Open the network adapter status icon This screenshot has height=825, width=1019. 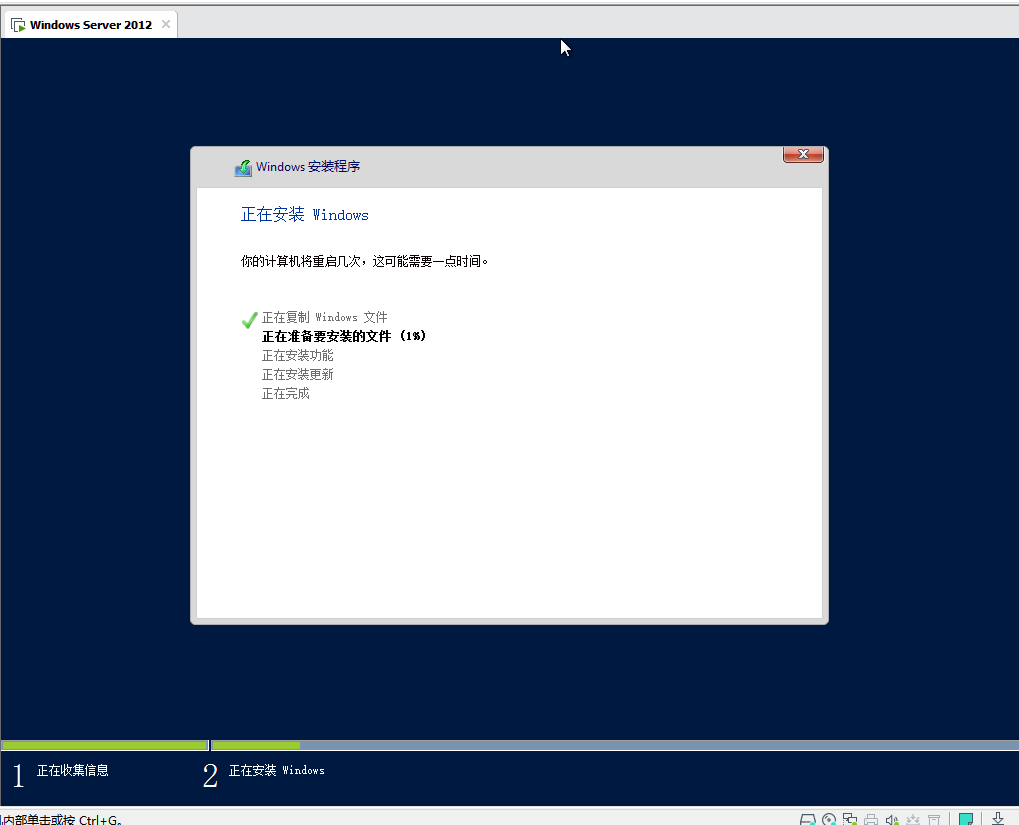(850, 819)
